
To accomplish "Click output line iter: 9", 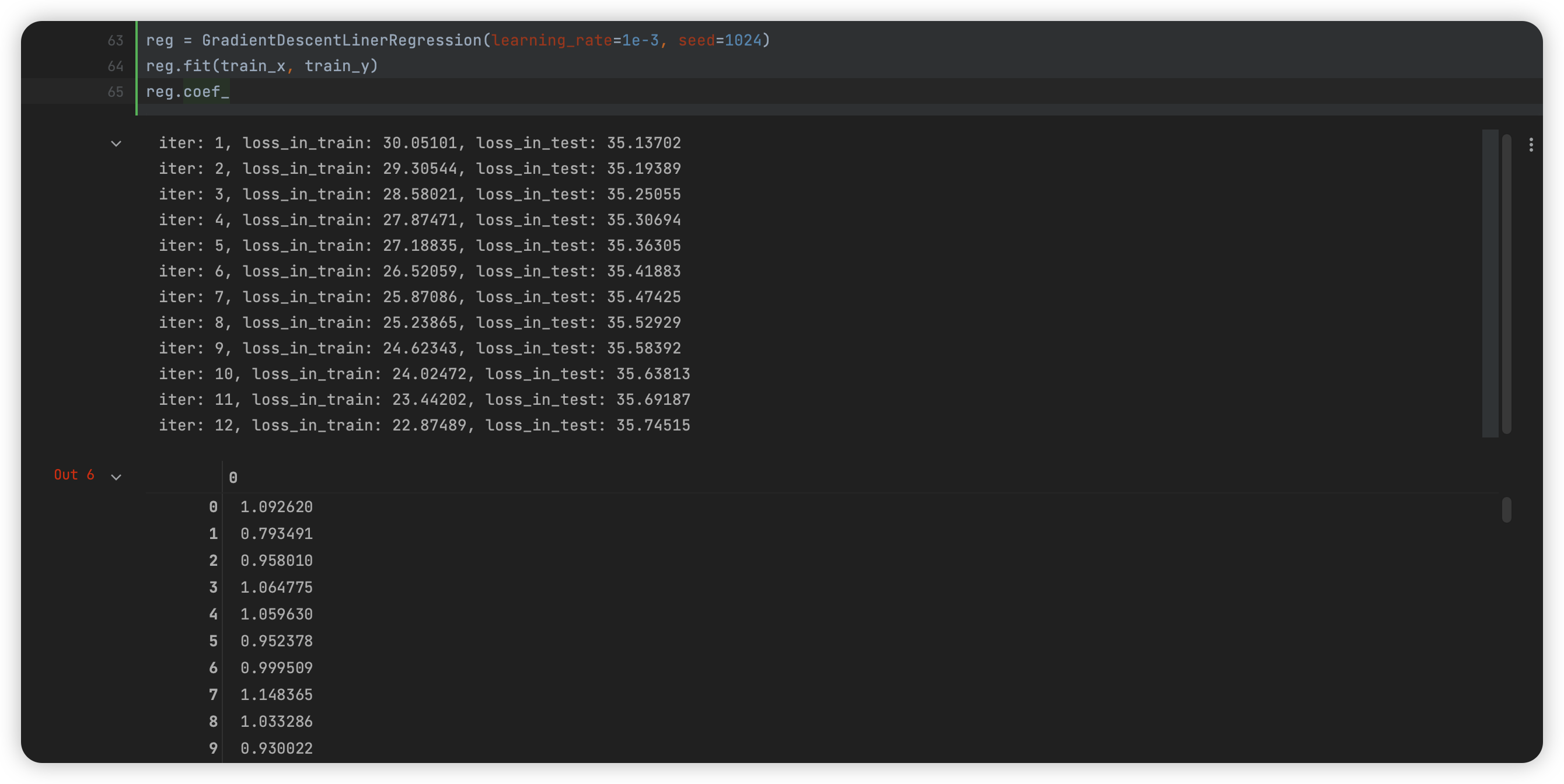I will [420, 348].
